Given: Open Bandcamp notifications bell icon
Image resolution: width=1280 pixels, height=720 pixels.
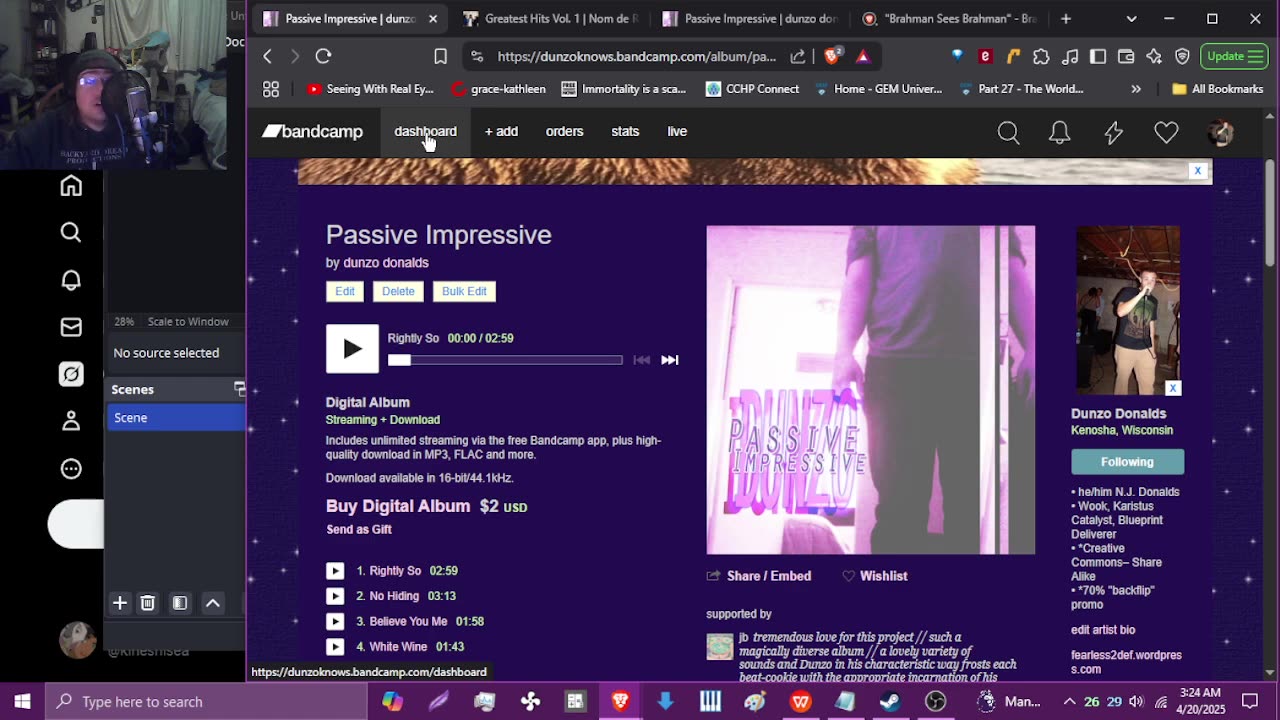Looking at the screenshot, I should (x=1060, y=132).
